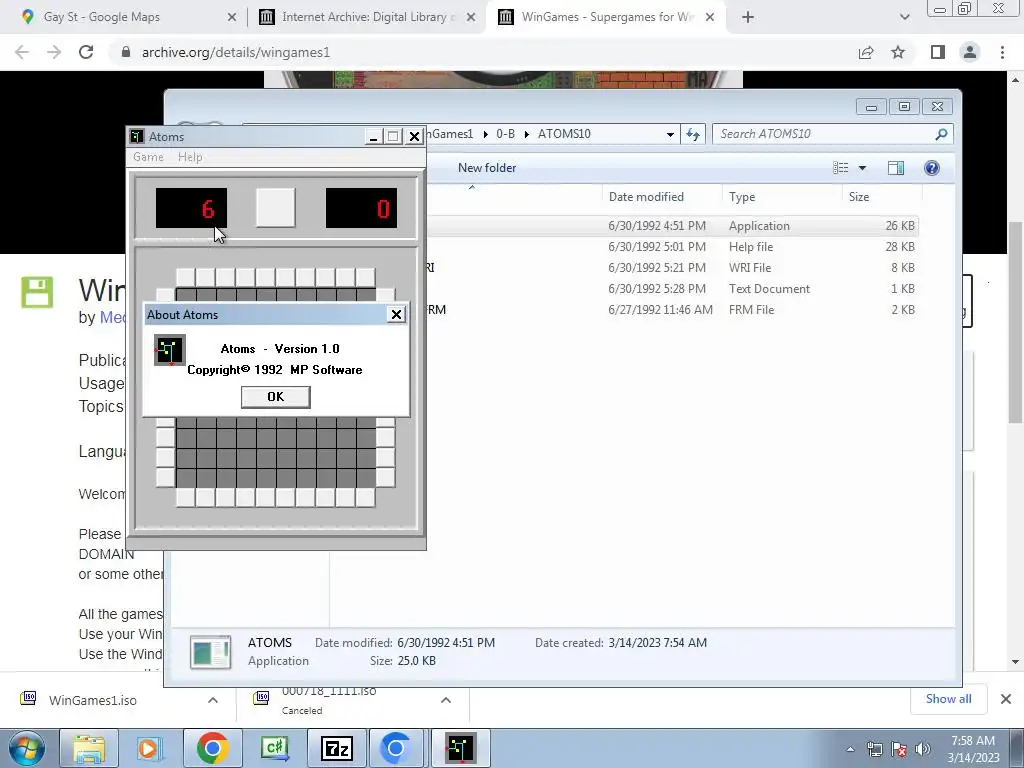Refresh the Explorer folder view
The image size is (1024, 768).
(693, 135)
